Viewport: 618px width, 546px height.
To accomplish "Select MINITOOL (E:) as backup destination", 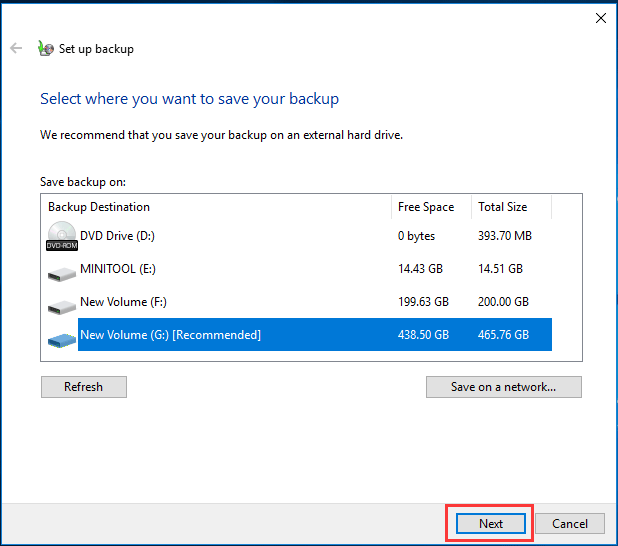I will point(118,269).
